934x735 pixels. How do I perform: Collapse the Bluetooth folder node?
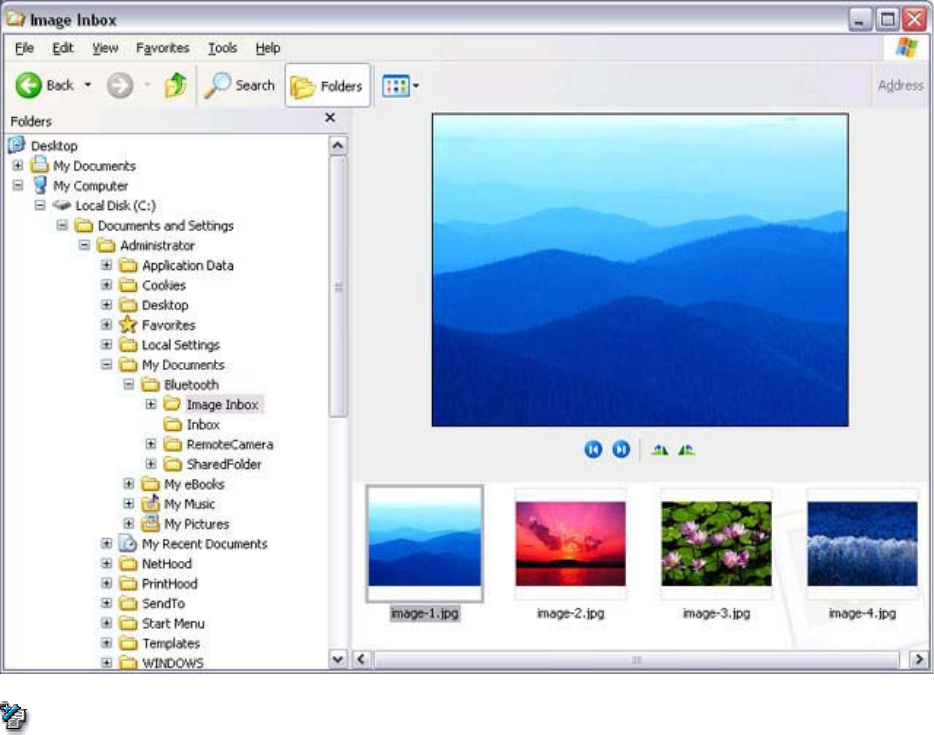128,384
